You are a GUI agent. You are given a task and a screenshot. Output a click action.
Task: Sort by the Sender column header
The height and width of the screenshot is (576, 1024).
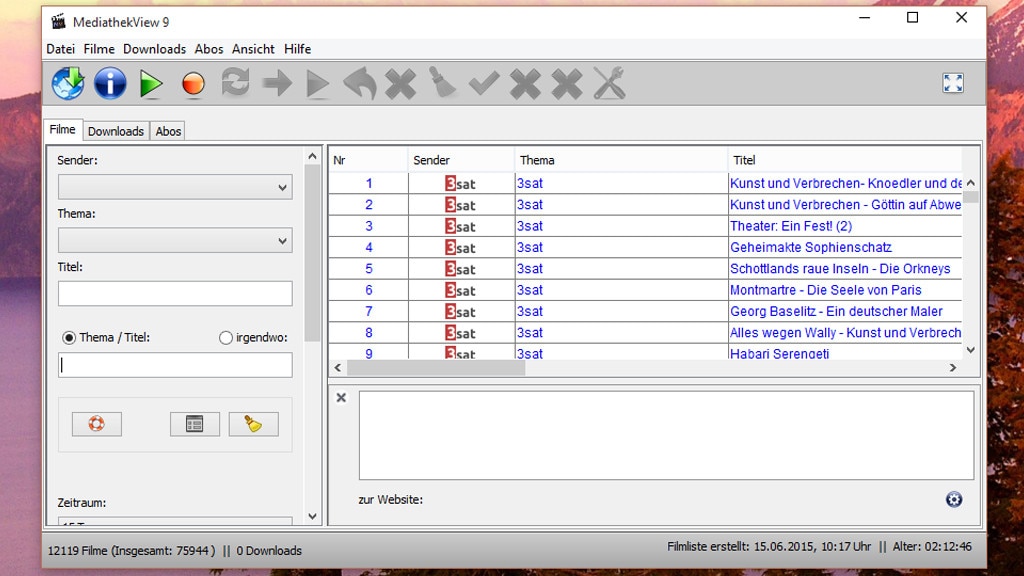[x=461, y=160]
